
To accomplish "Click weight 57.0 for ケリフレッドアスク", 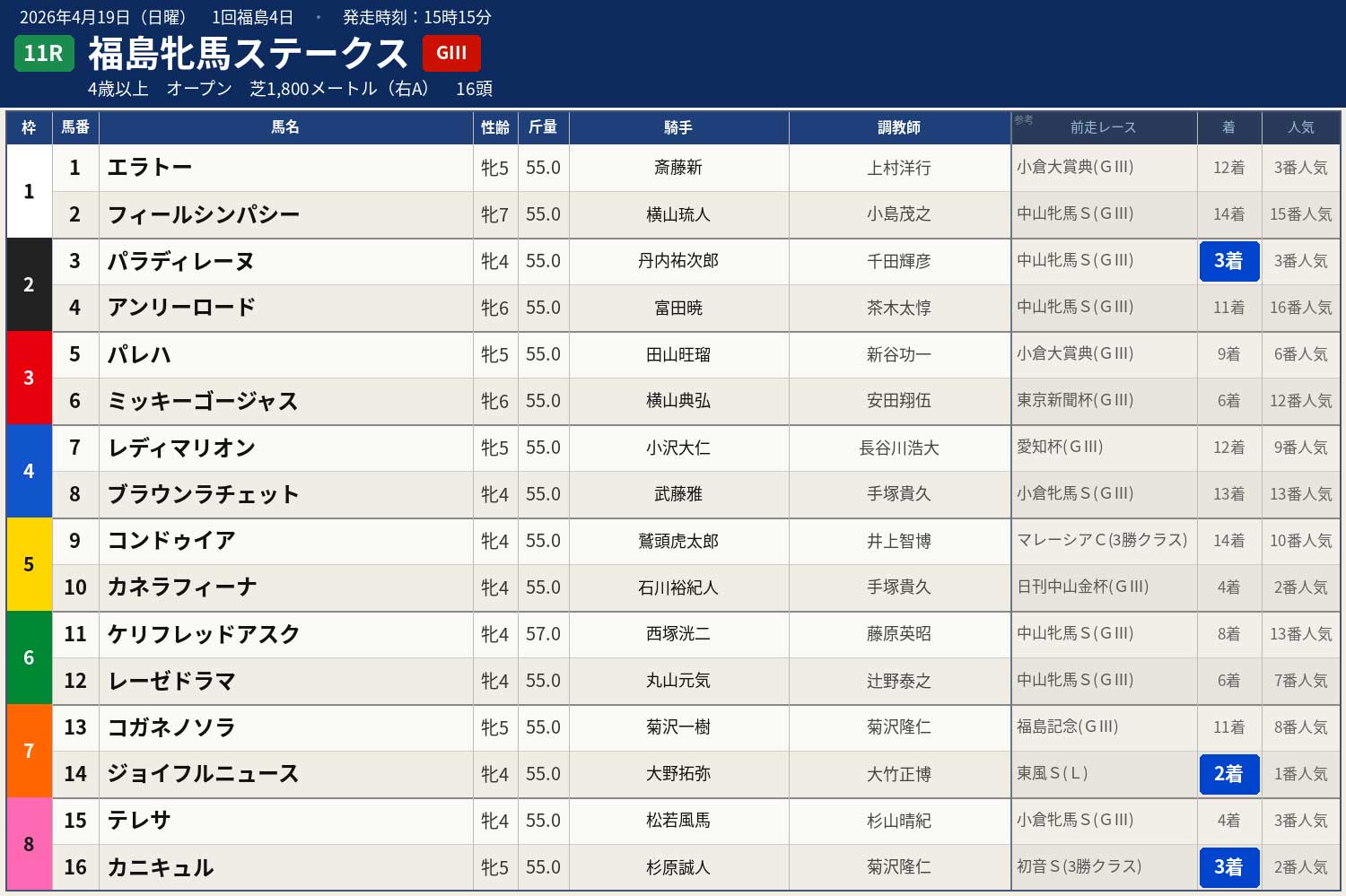I will pos(543,634).
